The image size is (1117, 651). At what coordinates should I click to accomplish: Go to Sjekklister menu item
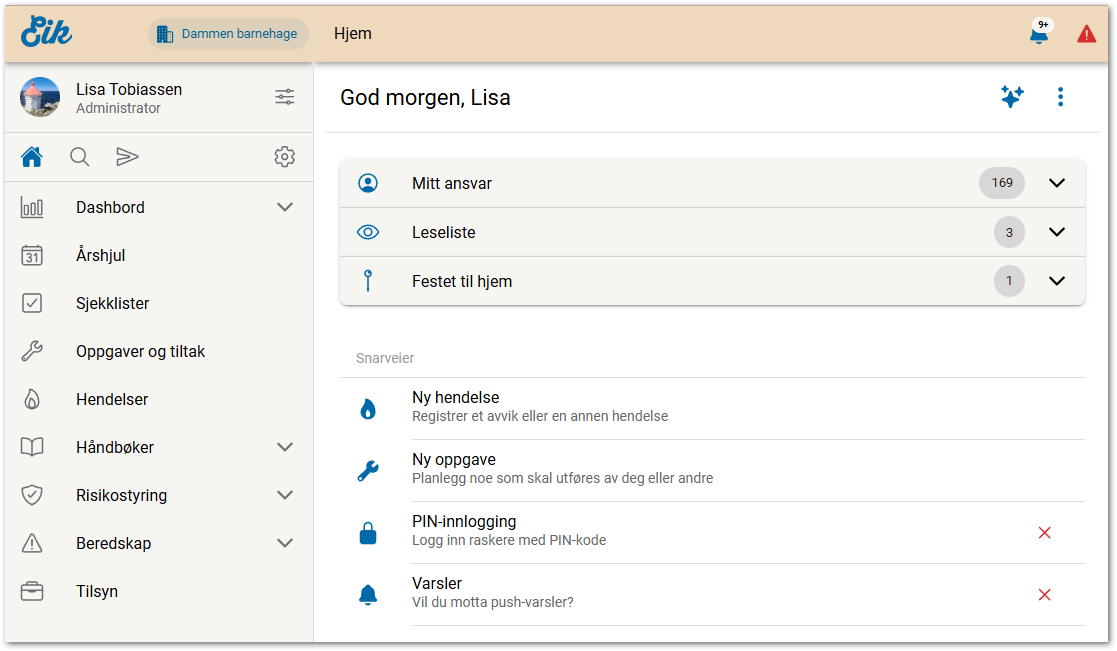pyautogui.click(x=112, y=303)
